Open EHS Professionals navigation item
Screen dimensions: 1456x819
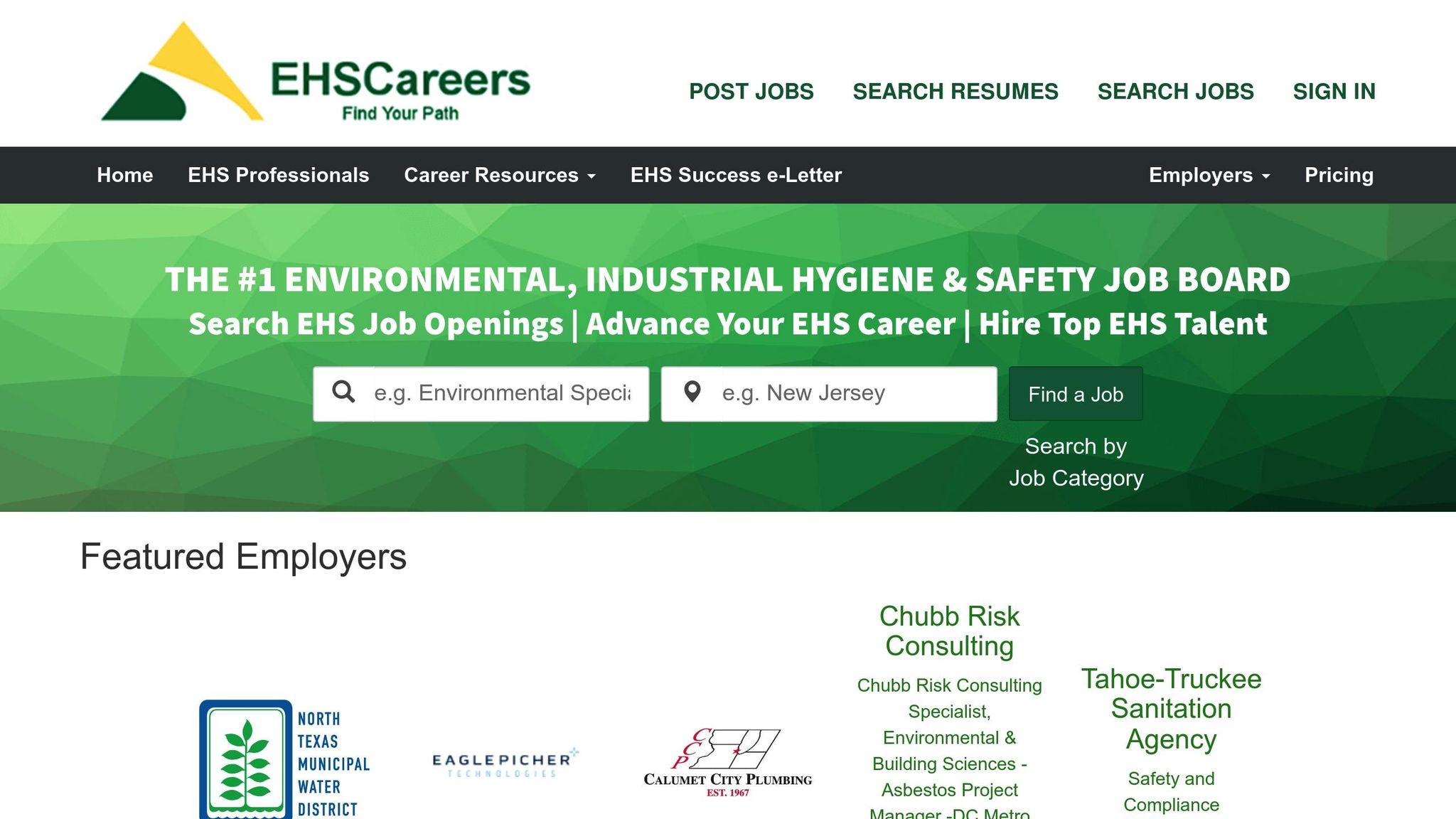pyautogui.click(x=278, y=175)
